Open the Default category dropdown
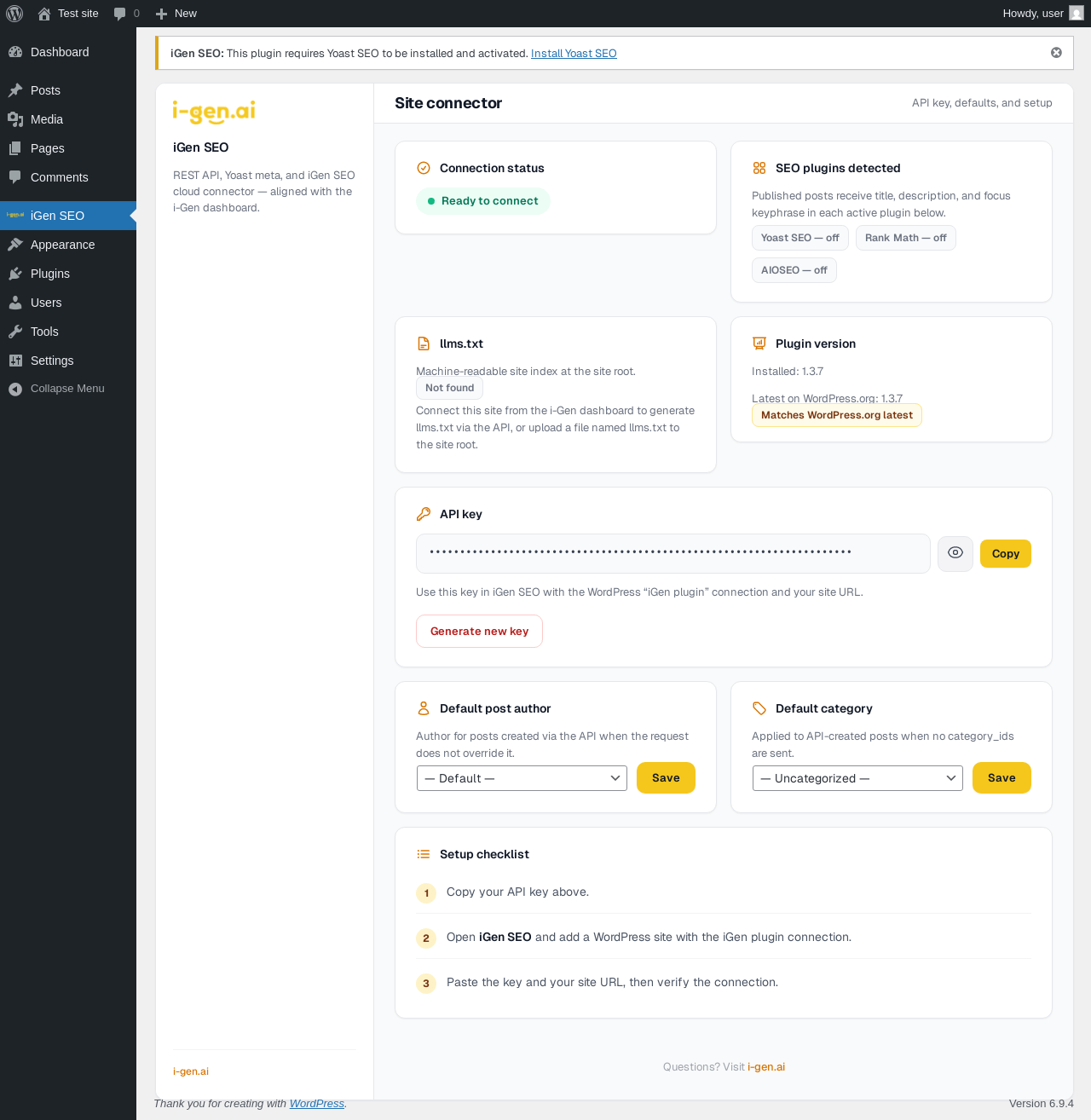 pyautogui.click(x=857, y=778)
